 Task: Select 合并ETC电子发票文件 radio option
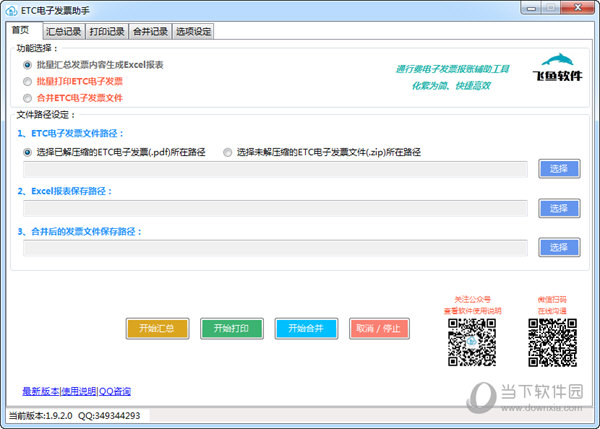pyautogui.click(x=27, y=98)
